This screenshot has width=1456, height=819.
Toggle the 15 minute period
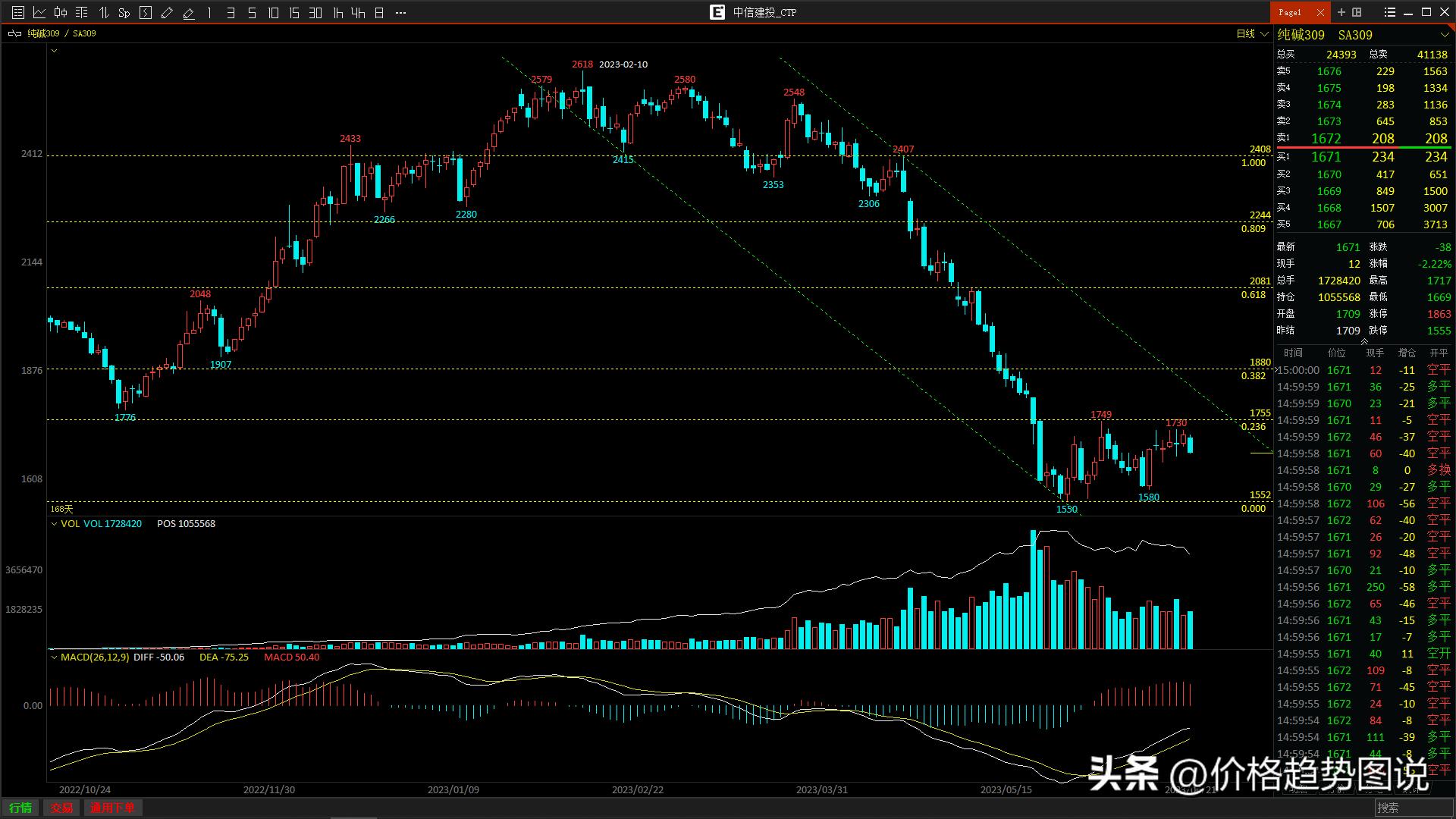(x=294, y=12)
